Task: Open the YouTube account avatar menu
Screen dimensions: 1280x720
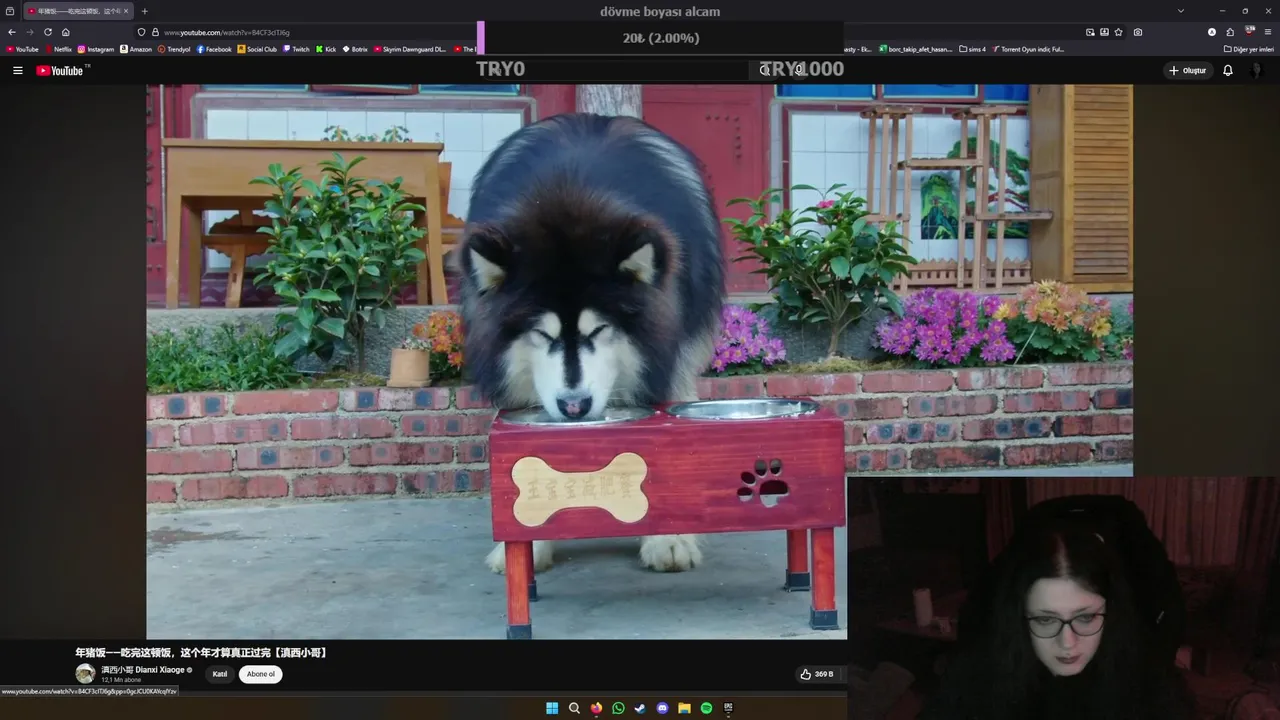Action: [1256, 70]
